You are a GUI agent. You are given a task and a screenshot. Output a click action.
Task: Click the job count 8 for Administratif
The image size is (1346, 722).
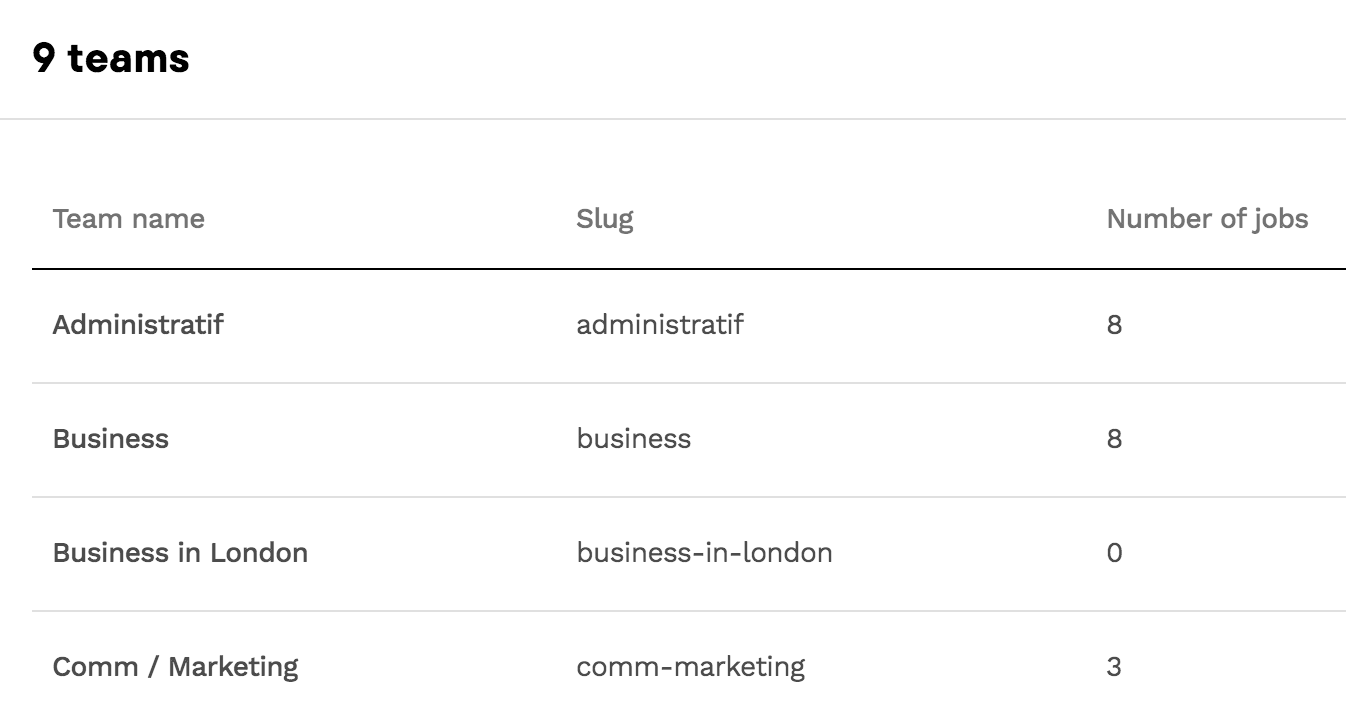coord(1114,325)
